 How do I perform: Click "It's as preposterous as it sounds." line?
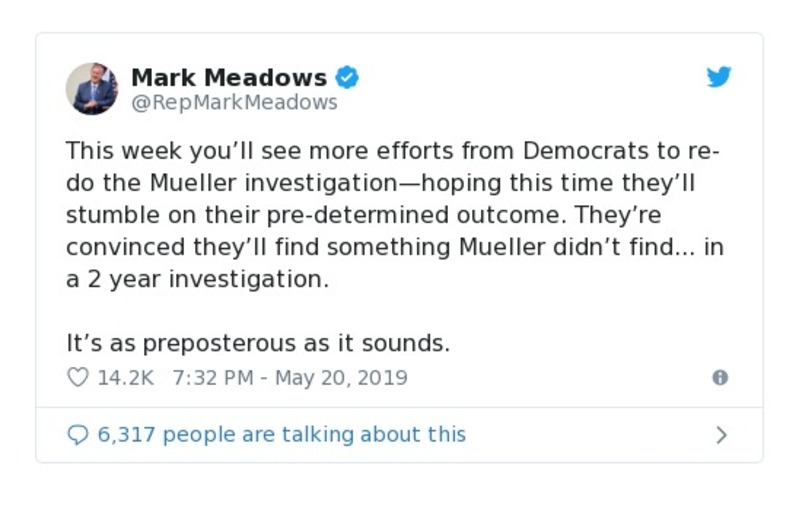[258, 343]
